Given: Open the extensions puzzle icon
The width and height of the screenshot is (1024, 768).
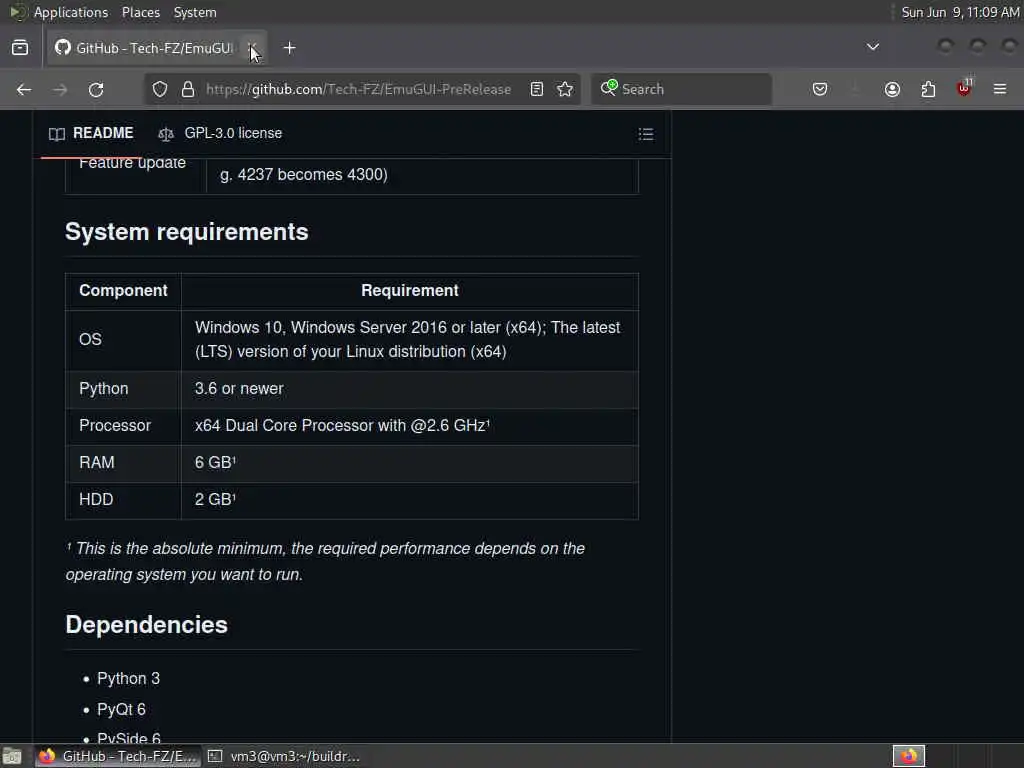Looking at the screenshot, I should pos(928,89).
